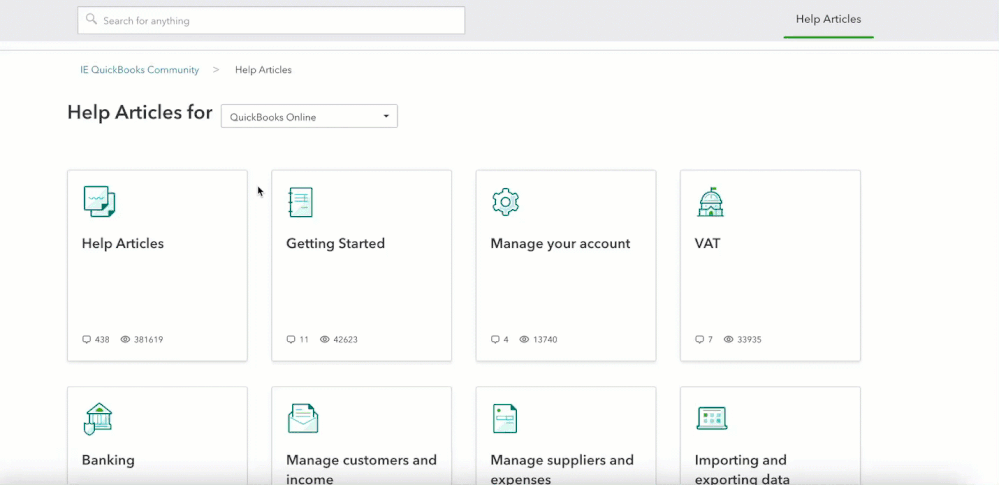Open the Getting Started card title

coord(335,243)
